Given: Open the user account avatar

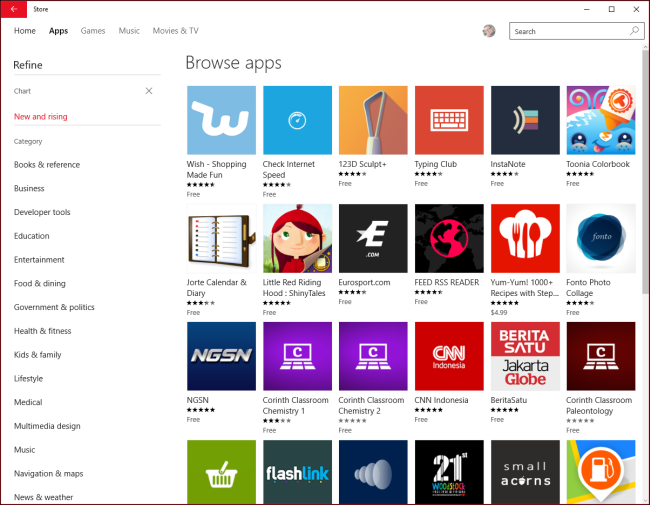Looking at the screenshot, I should point(489,31).
